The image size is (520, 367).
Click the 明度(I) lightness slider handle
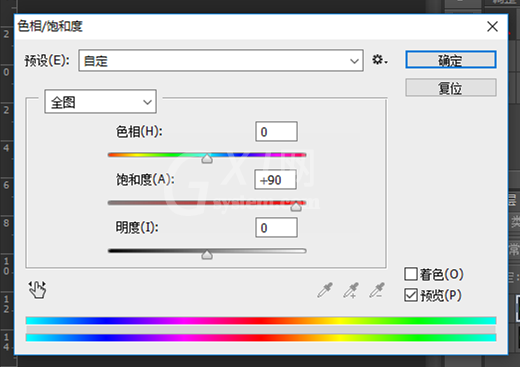[207, 255]
